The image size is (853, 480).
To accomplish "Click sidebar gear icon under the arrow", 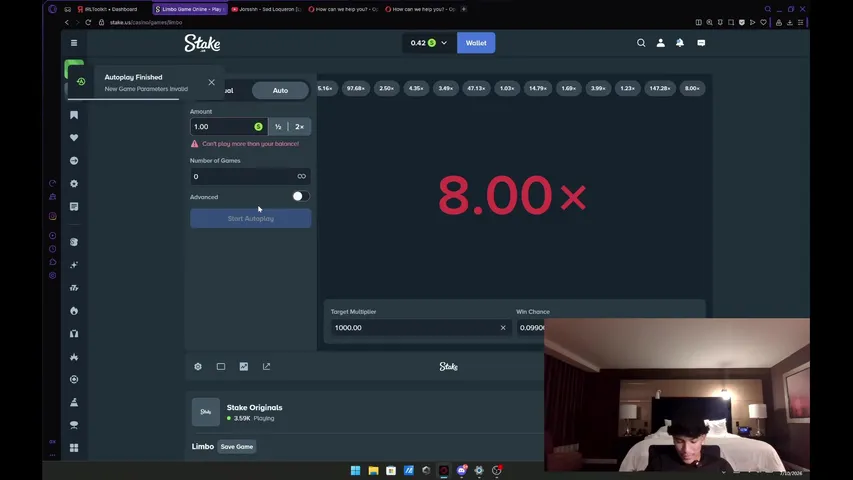I will pyautogui.click(x=74, y=183).
